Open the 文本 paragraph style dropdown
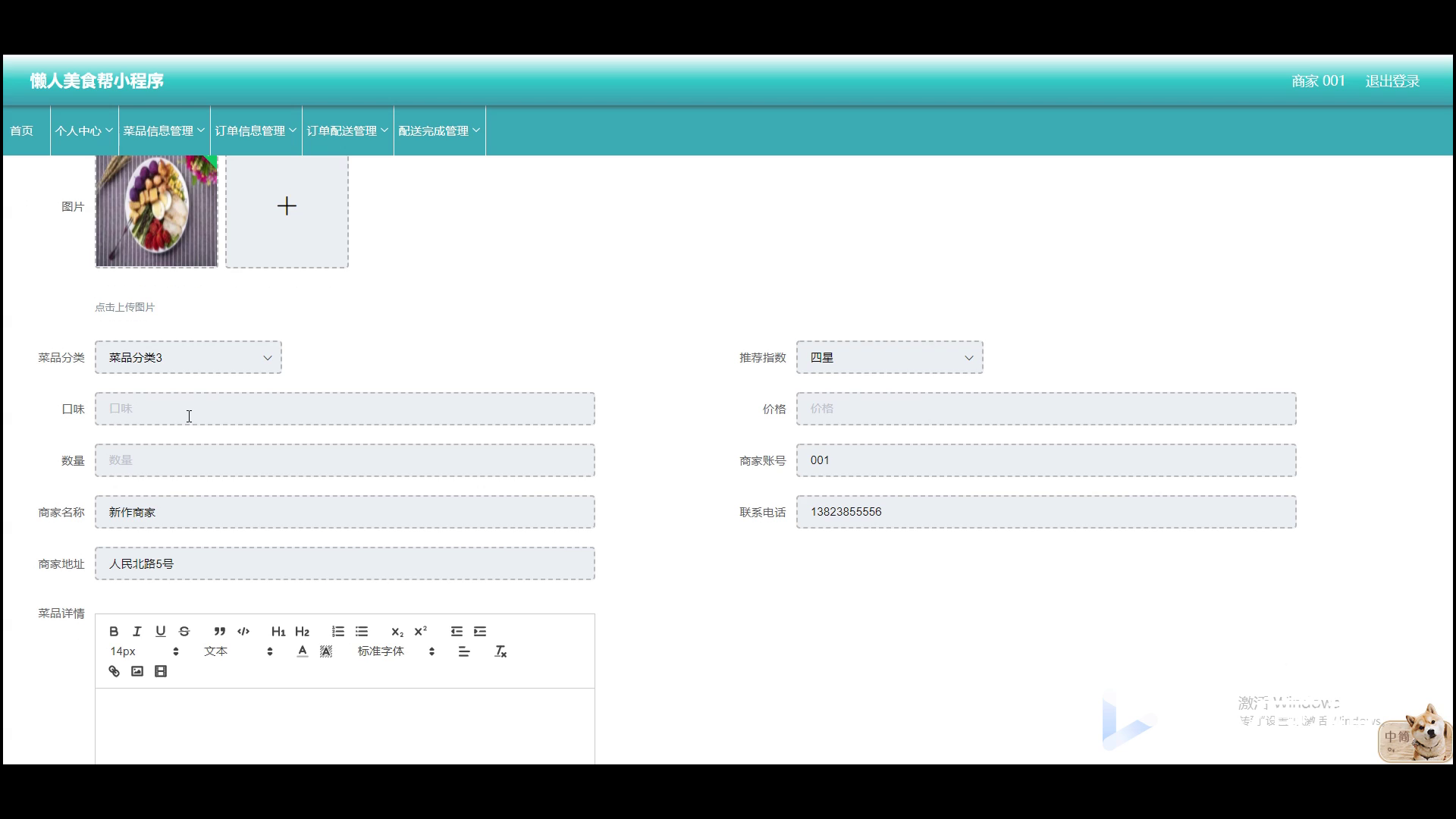Viewport: 1456px width, 819px height. 238,651
